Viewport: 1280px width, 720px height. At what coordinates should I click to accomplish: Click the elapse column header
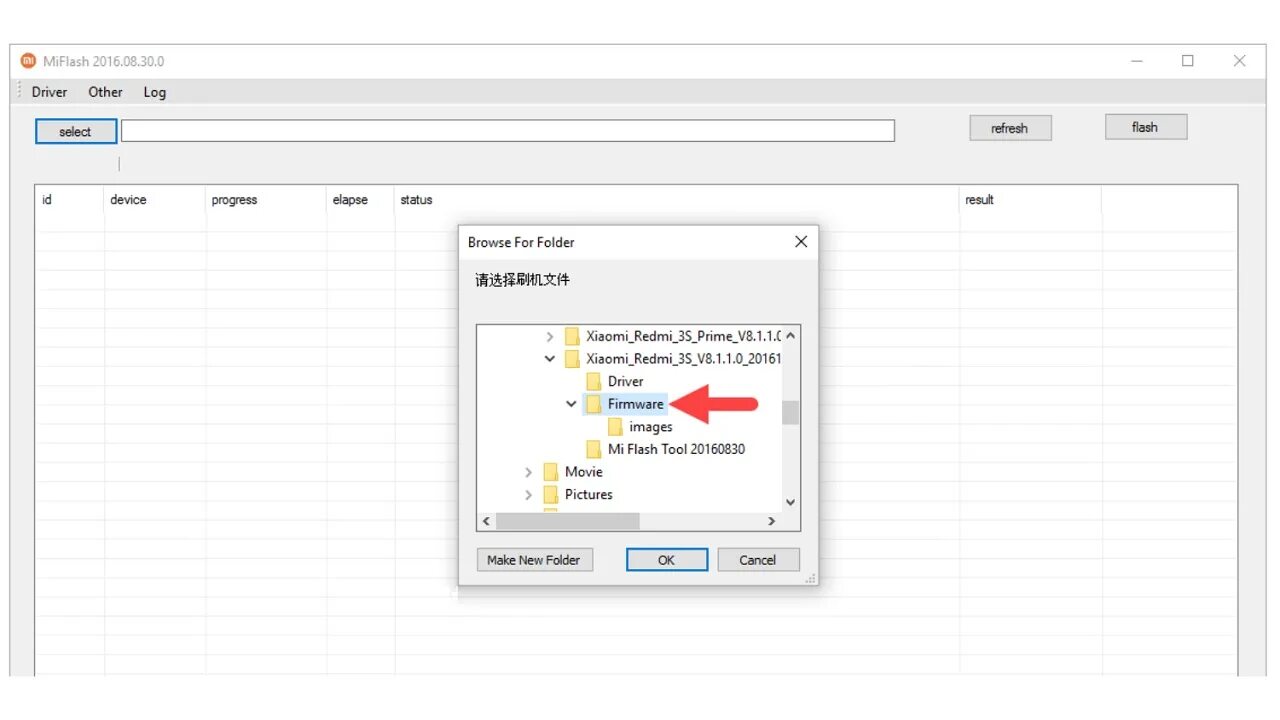click(361, 200)
